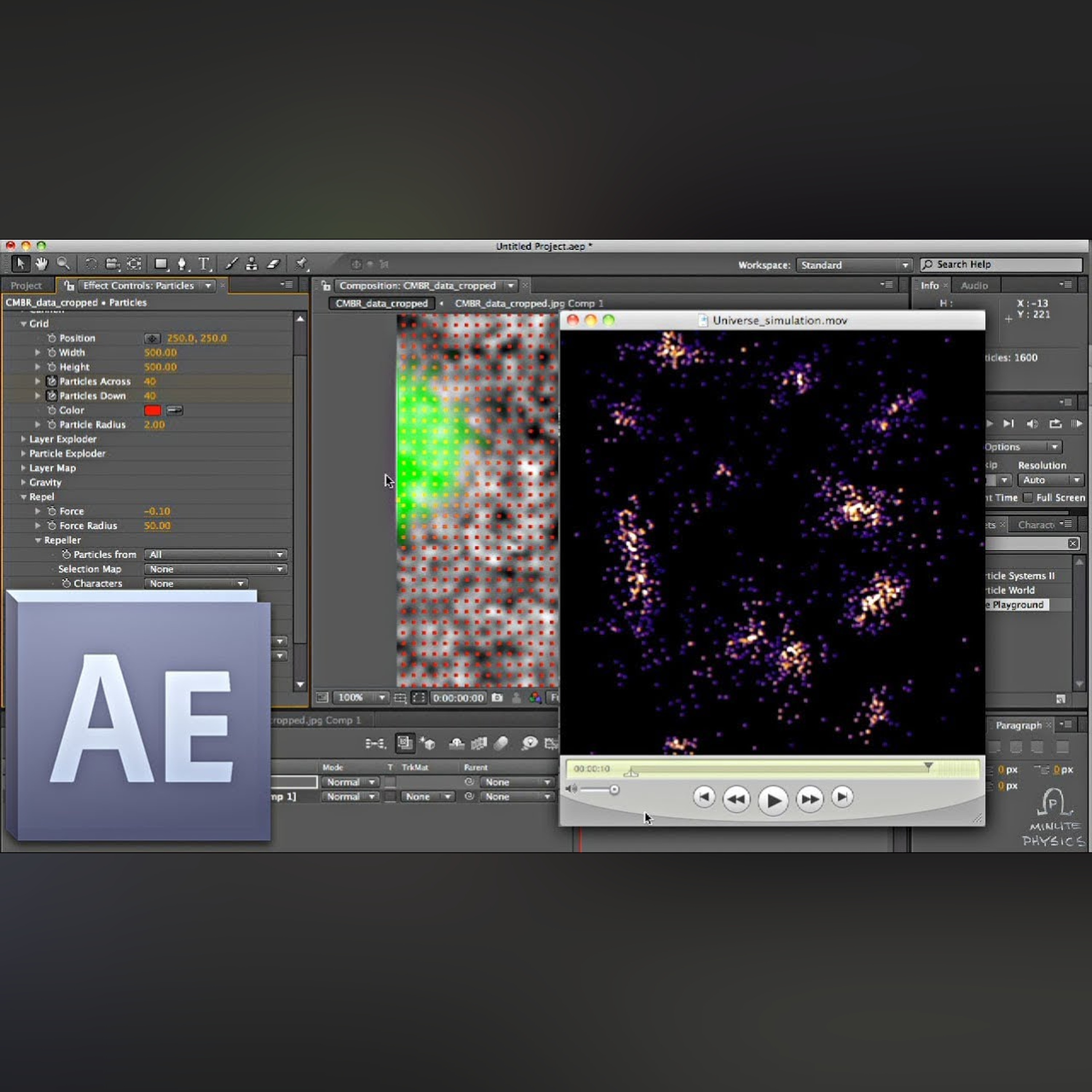
Task: Open the 100% magnification dropdown
Action: pyautogui.click(x=361, y=698)
